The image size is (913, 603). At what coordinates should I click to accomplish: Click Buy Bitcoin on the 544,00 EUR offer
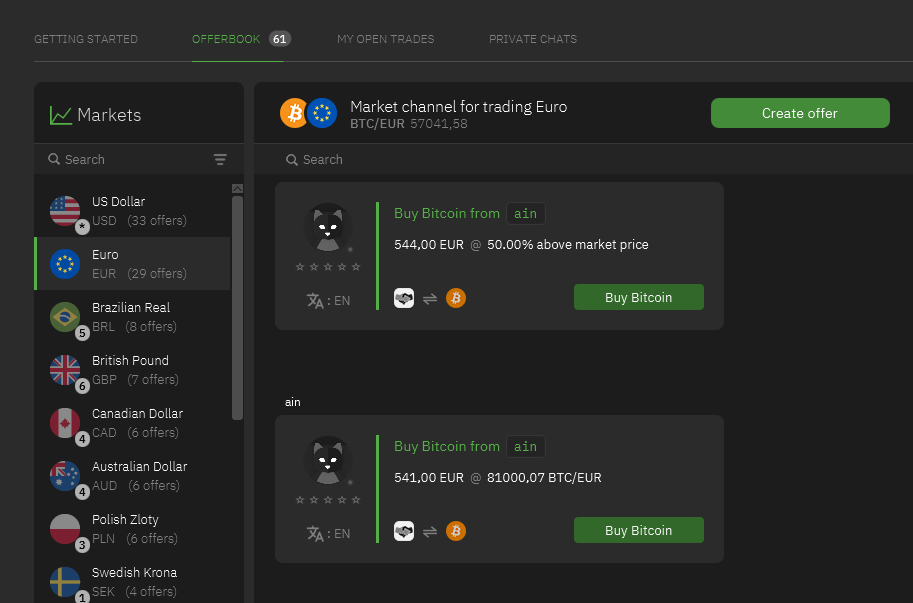pyautogui.click(x=638, y=297)
